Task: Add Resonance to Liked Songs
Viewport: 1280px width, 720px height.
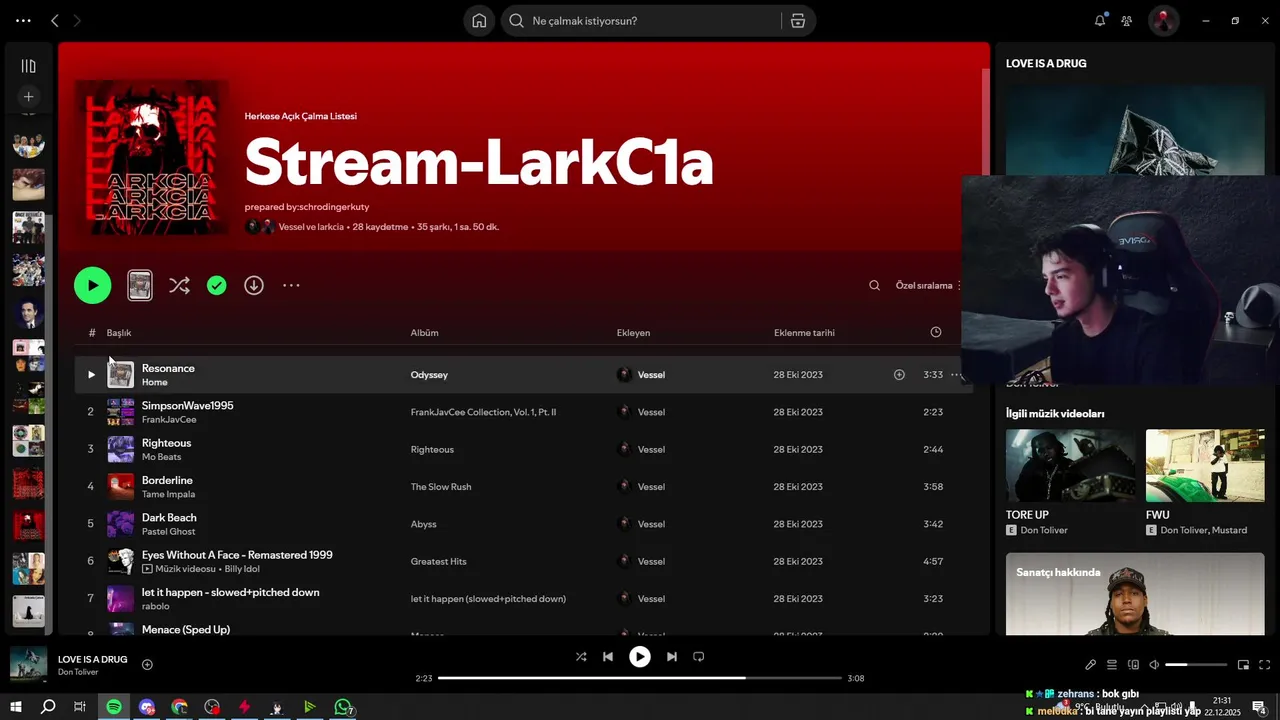Action: pos(899,375)
